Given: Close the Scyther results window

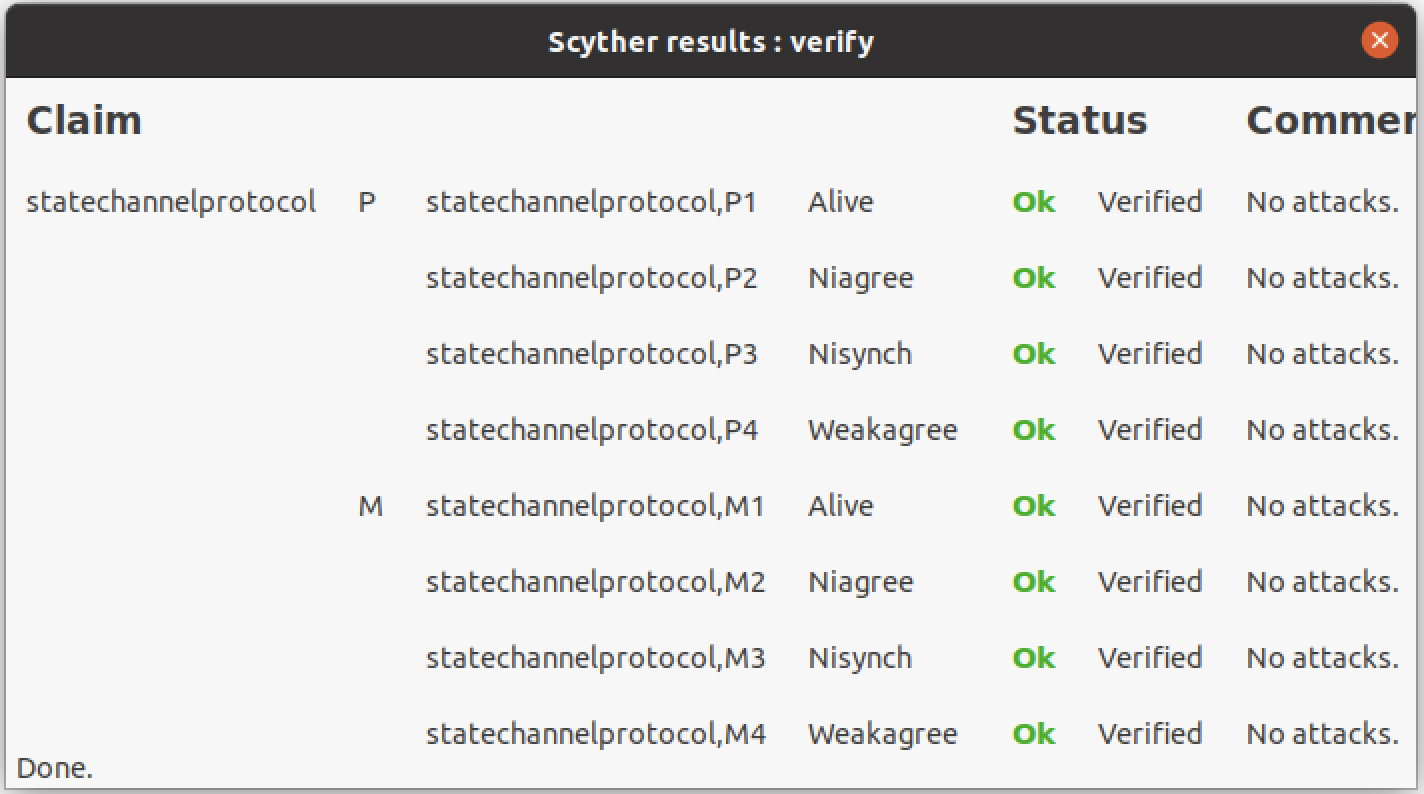Looking at the screenshot, I should point(1379,41).
